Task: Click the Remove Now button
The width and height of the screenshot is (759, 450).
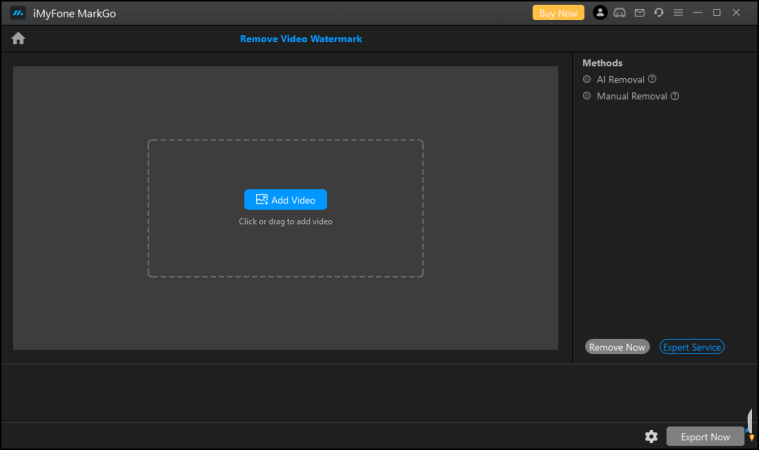Action: [617, 347]
